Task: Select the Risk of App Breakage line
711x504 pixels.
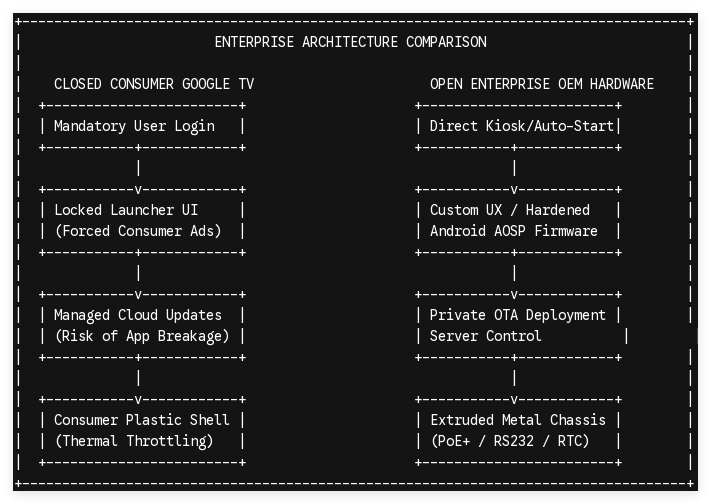Action: click(142, 336)
